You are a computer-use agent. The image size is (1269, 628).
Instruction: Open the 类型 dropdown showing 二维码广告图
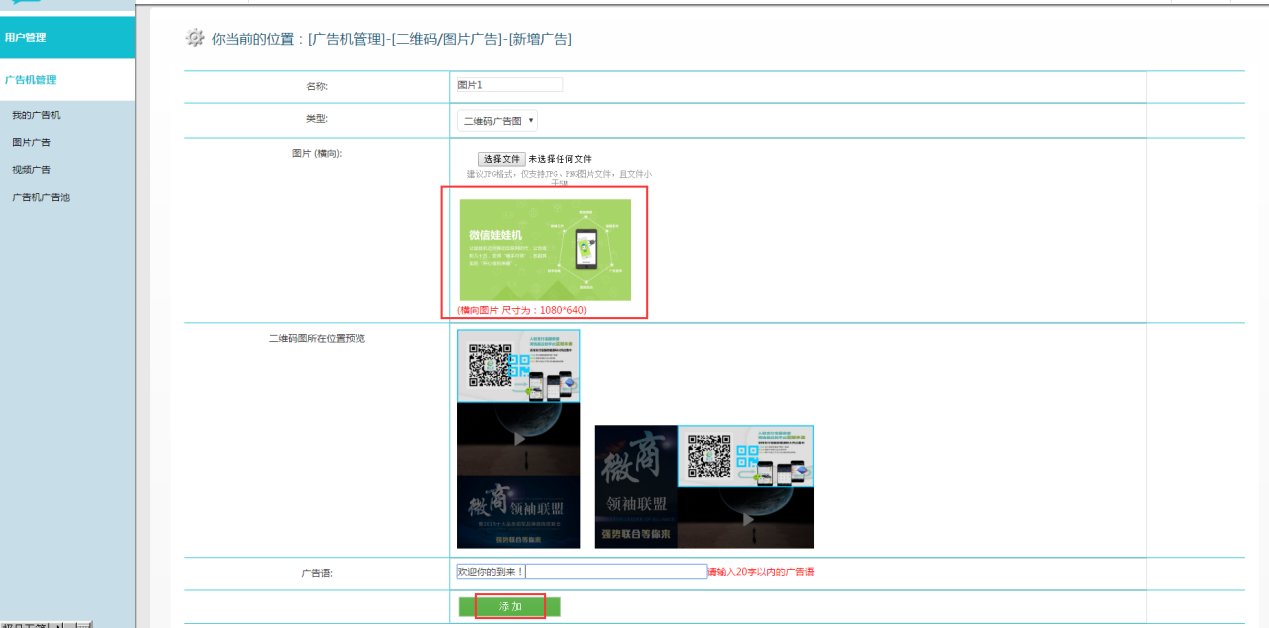pyautogui.click(x=497, y=121)
